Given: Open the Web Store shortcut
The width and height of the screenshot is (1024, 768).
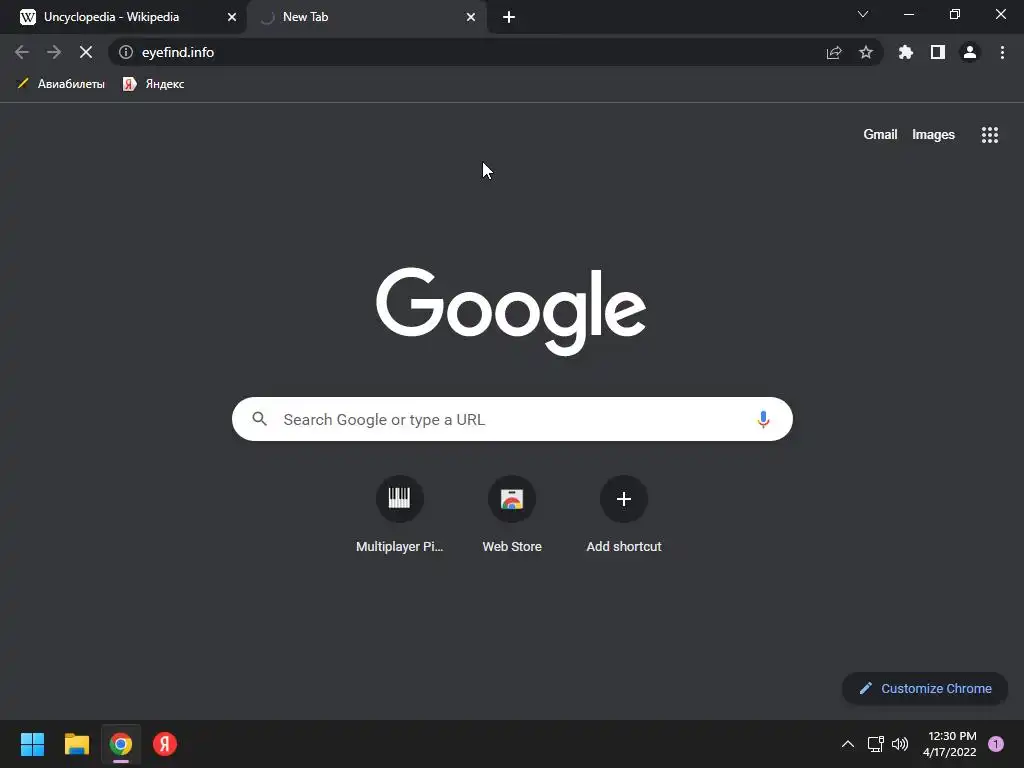Looking at the screenshot, I should pyautogui.click(x=511, y=515).
